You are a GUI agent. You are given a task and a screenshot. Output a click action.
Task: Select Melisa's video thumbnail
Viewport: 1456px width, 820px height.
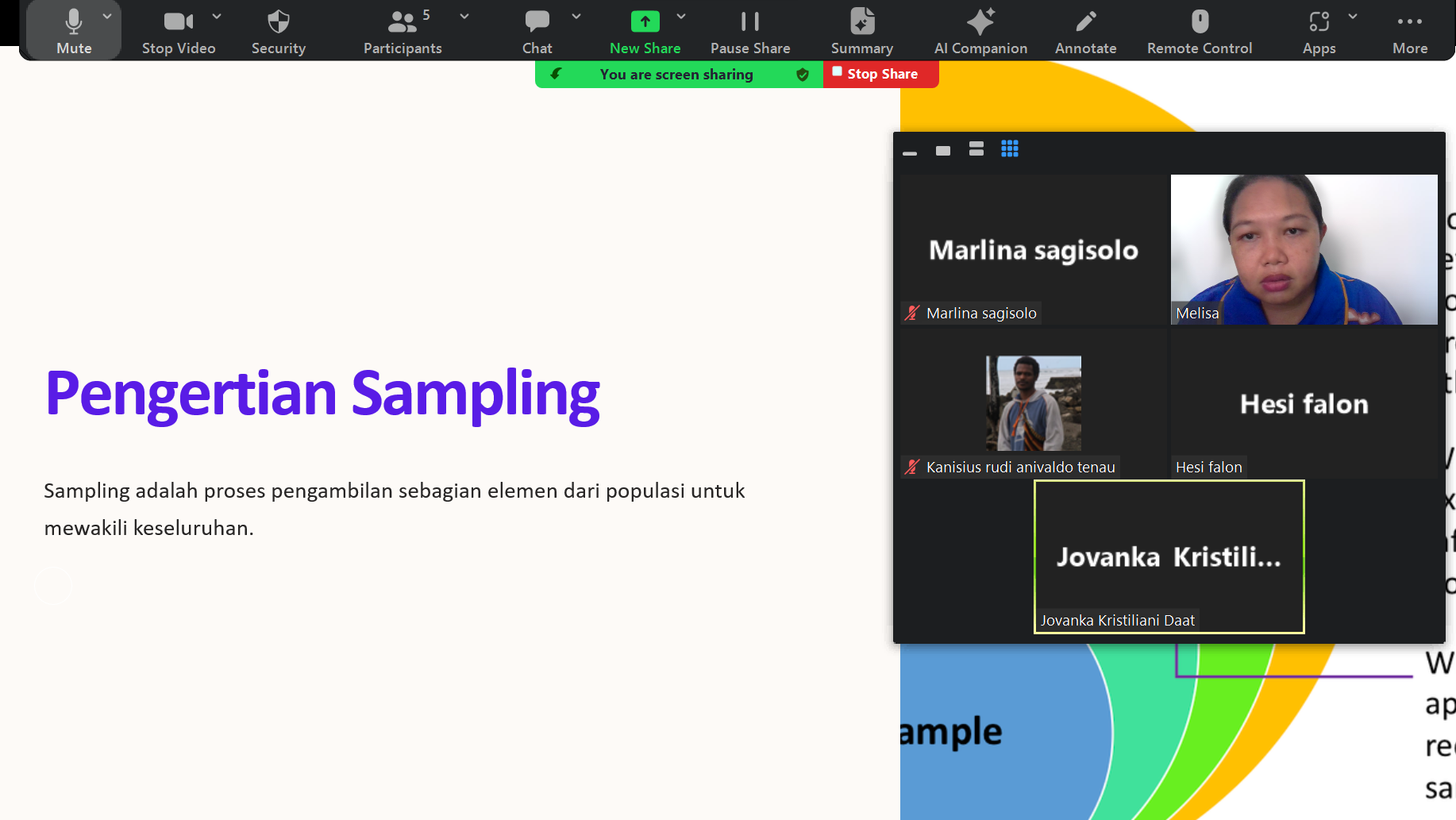(1304, 249)
